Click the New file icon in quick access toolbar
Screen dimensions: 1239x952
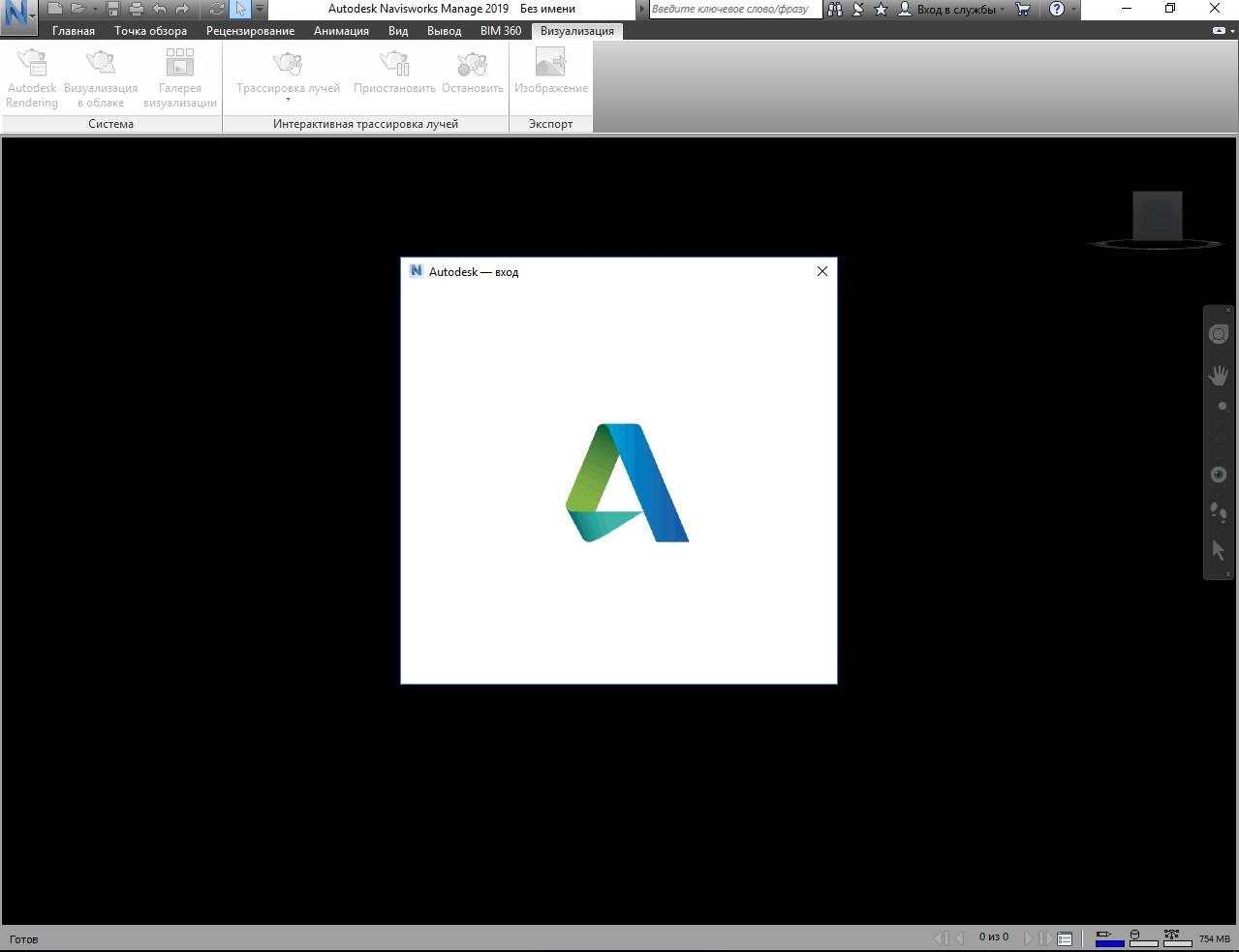(x=55, y=9)
